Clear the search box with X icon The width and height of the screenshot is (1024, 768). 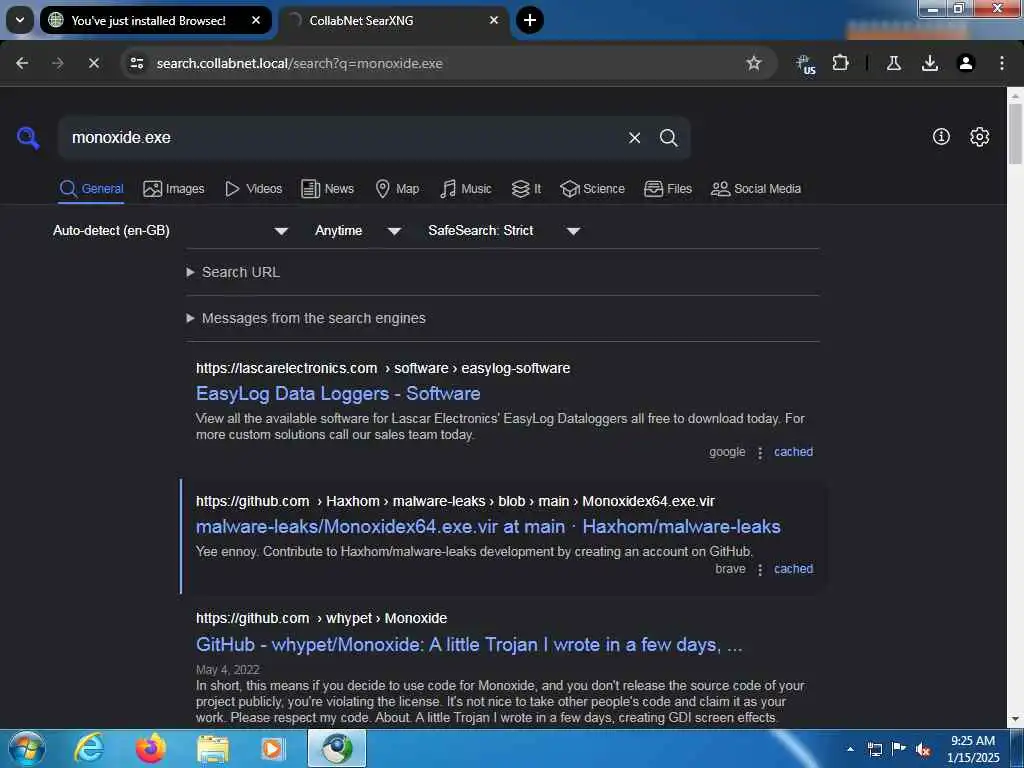pyautogui.click(x=634, y=138)
